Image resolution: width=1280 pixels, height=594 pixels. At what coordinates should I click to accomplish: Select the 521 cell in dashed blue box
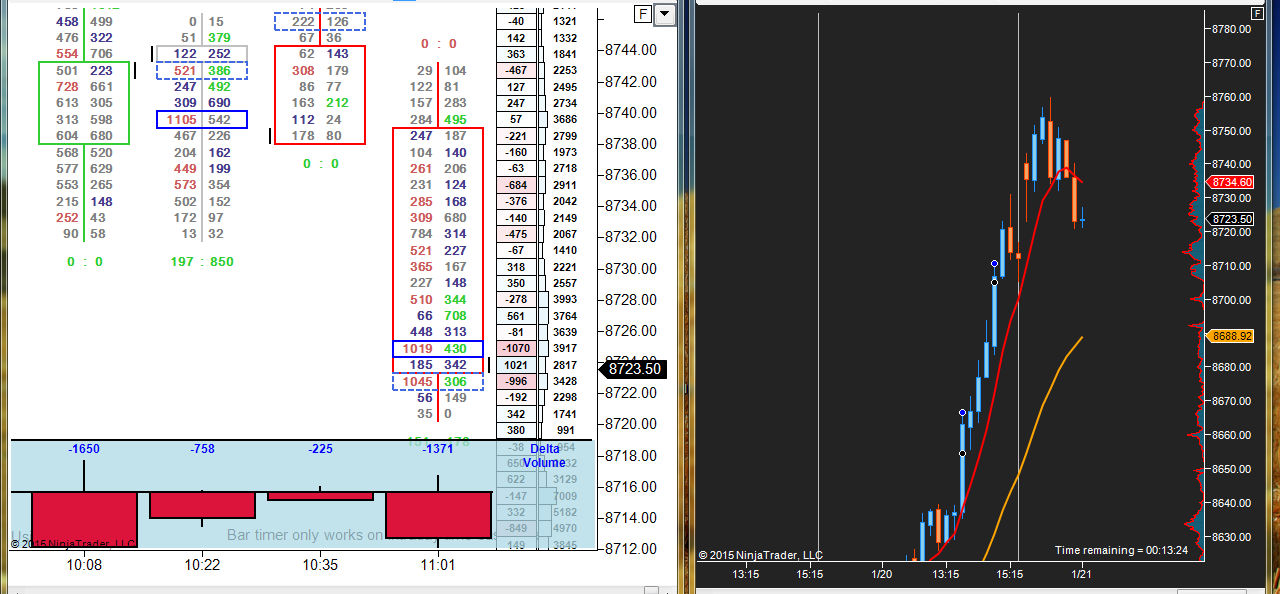184,71
